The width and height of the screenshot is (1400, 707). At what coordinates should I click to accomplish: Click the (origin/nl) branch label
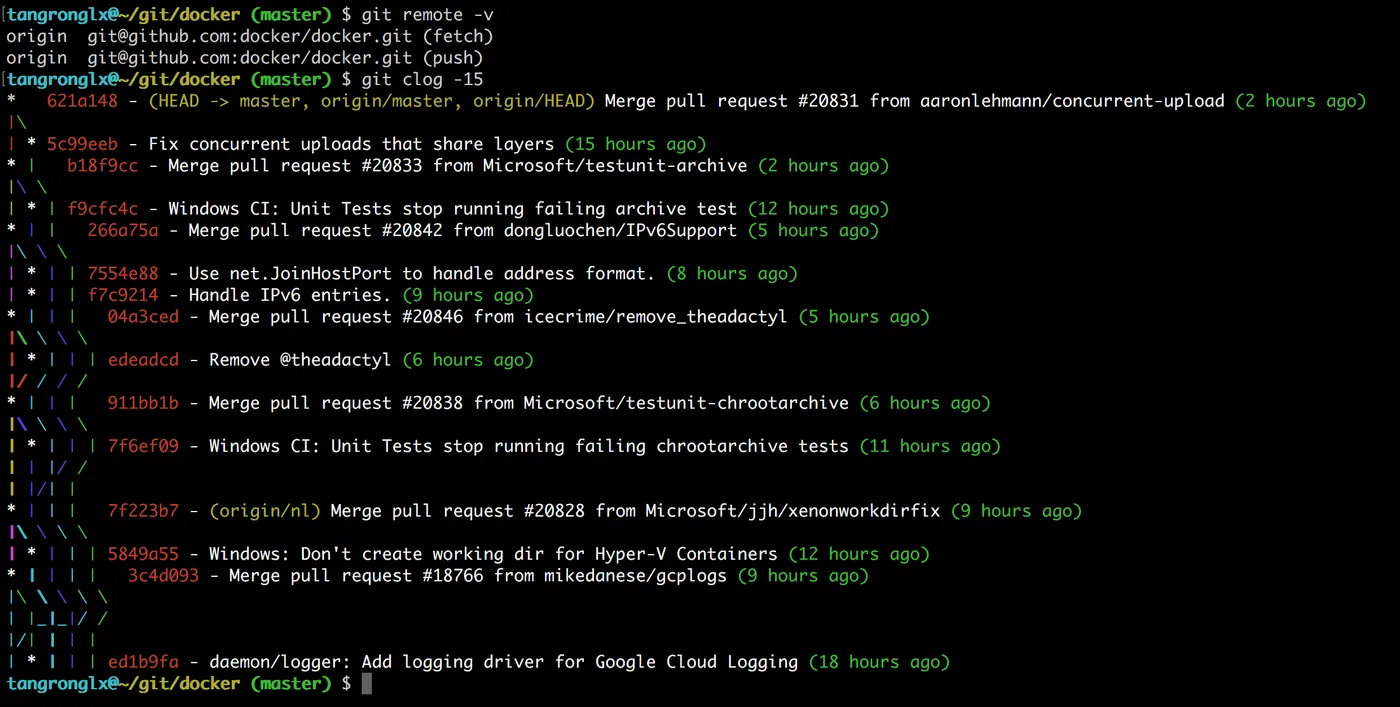[x=264, y=511]
